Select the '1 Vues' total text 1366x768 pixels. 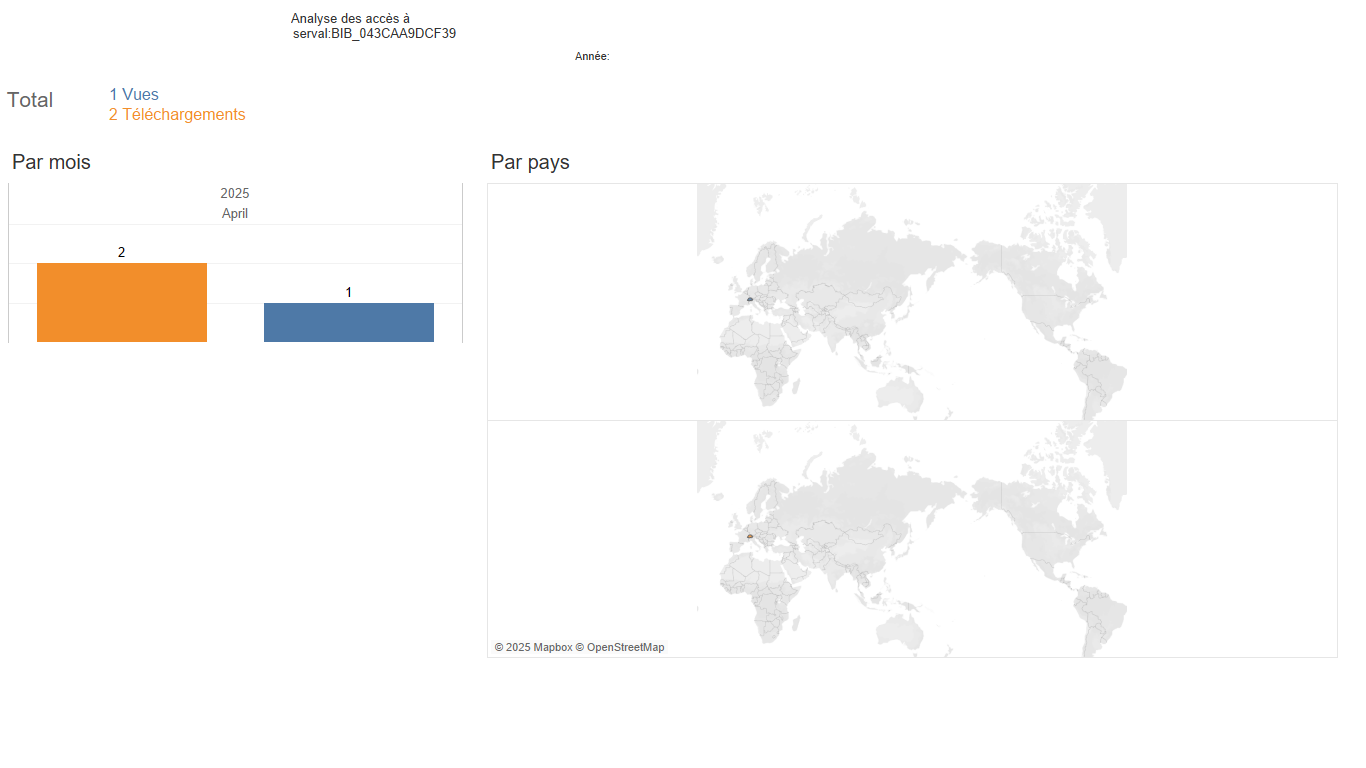point(134,95)
